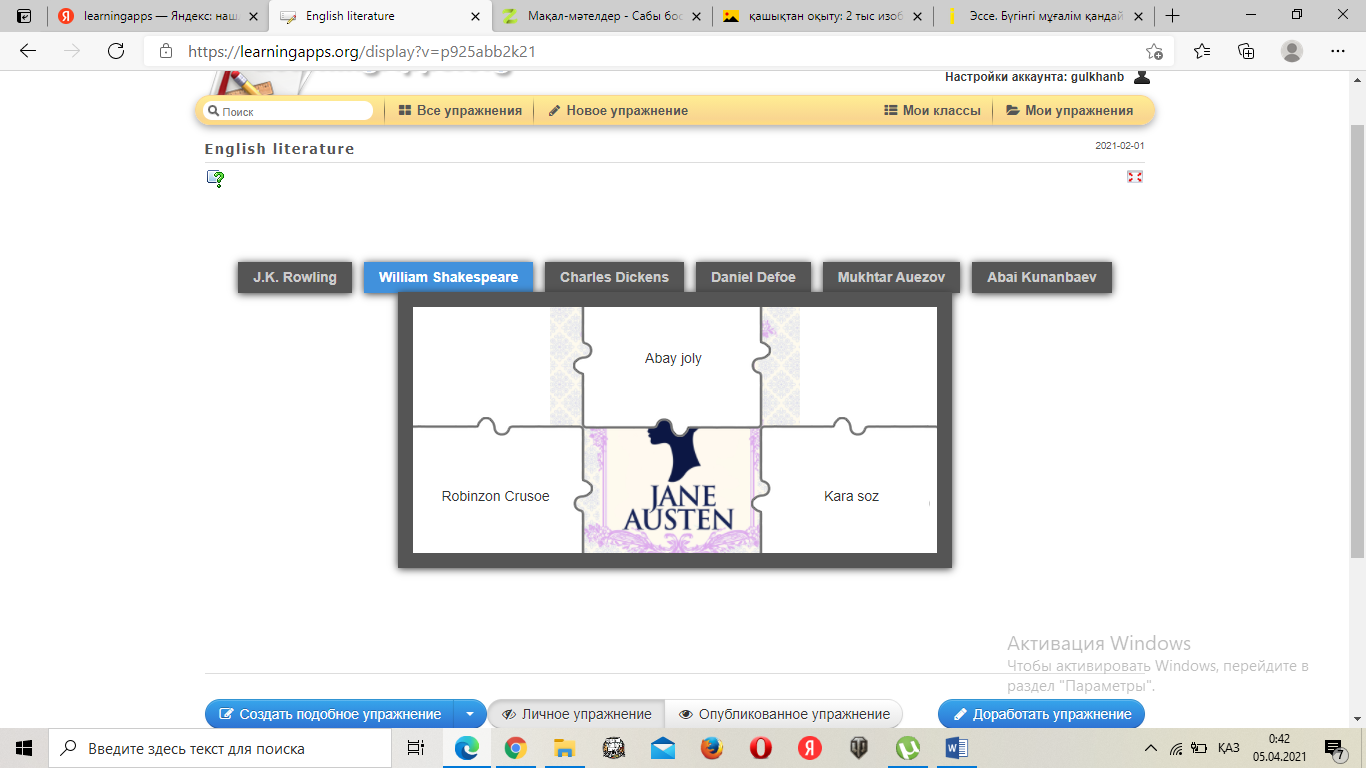Choose the William Shakespeare answer button

pyautogui.click(x=448, y=277)
